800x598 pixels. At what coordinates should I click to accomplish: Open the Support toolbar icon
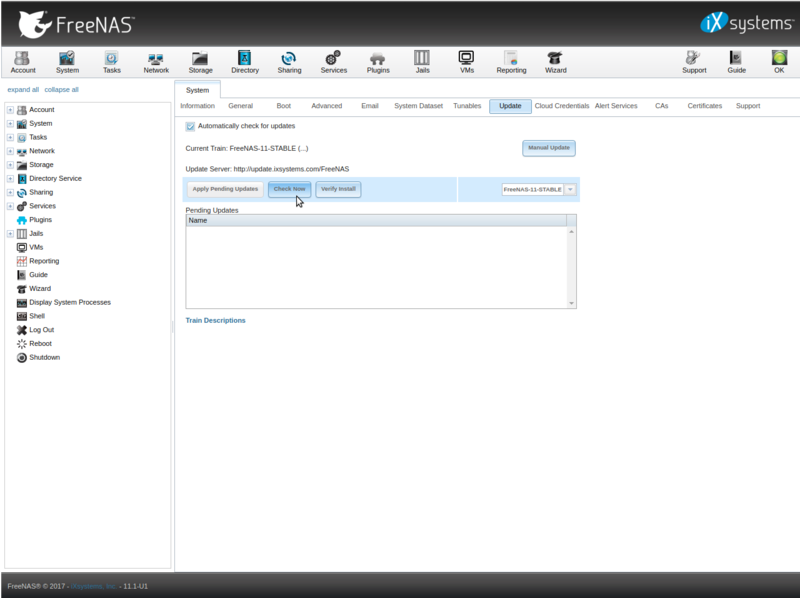pyautogui.click(x=694, y=62)
